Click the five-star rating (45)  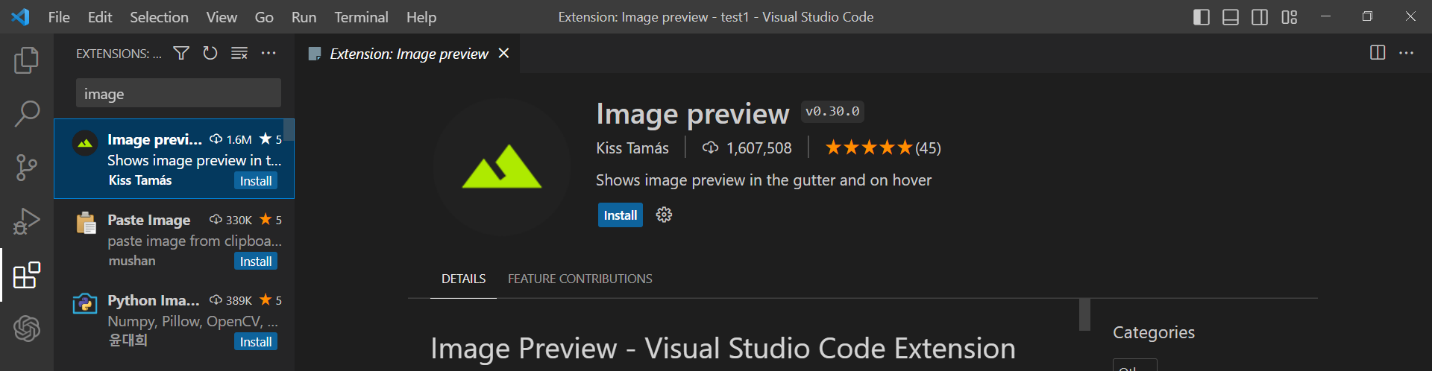click(x=883, y=148)
